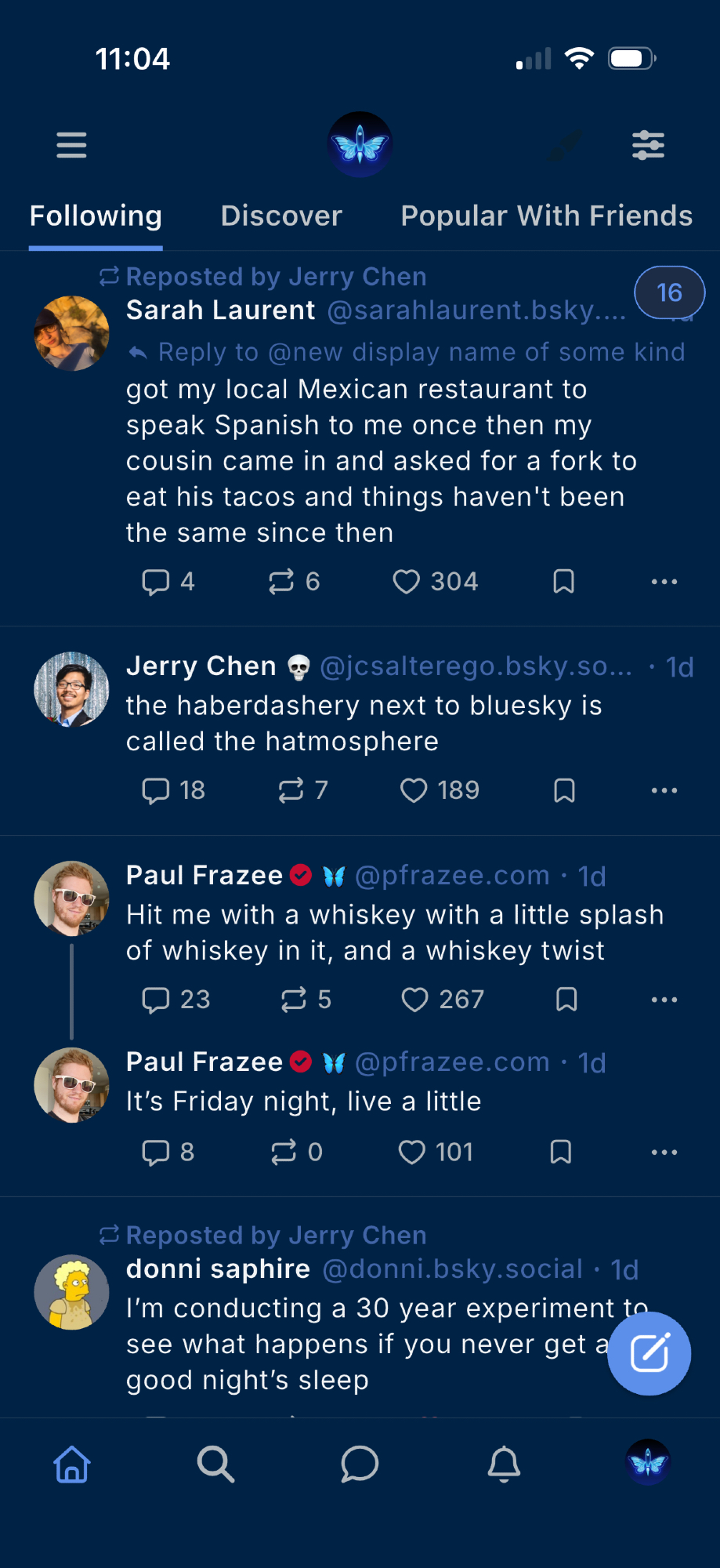Tap the compose new post button
Image resolution: width=720 pixels, height=1568 pixels.
[649, 1353]
